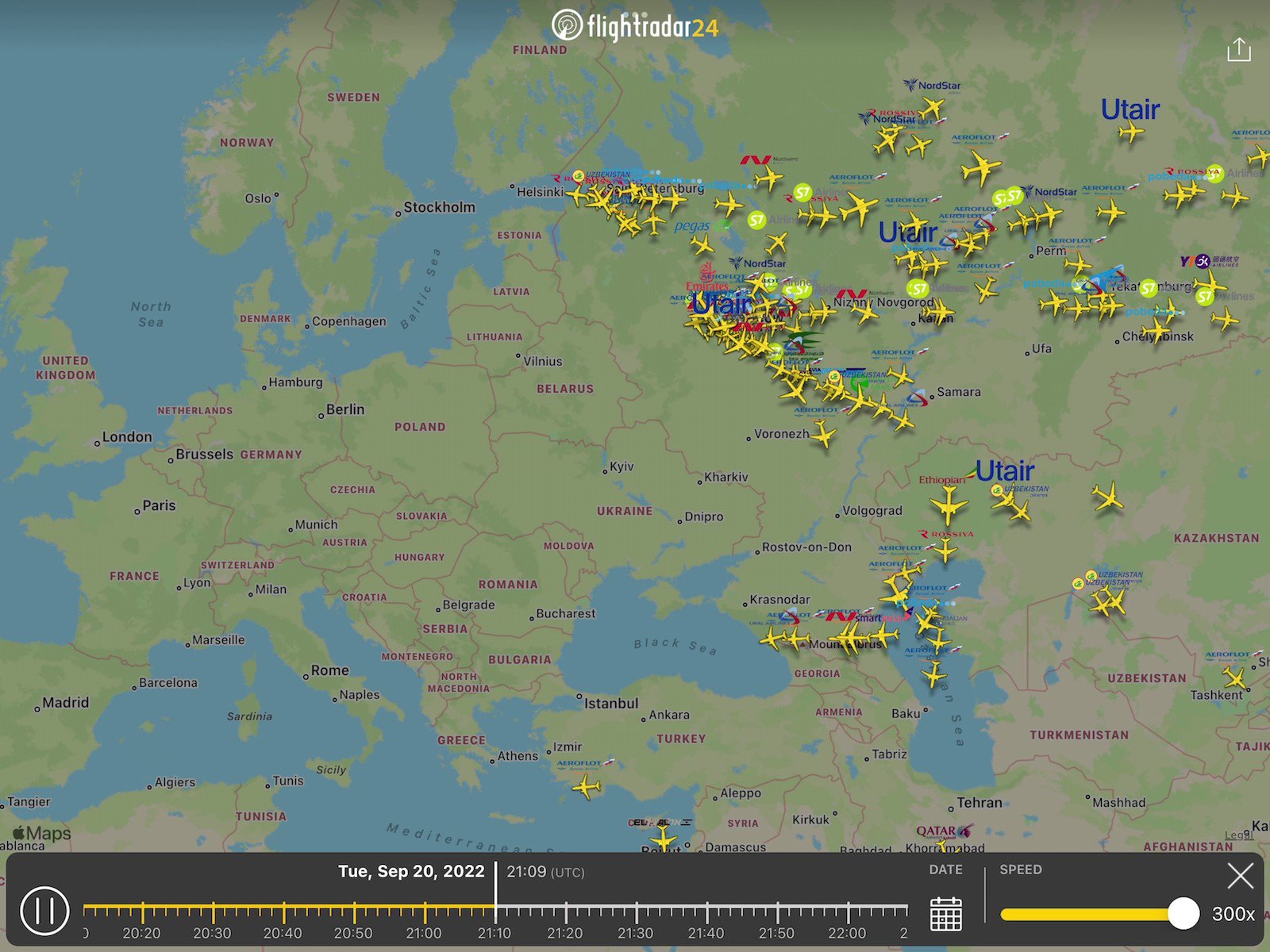Select the large Ethiopian plane near Volgograd
1270x952 pixels.
point(949,505)
